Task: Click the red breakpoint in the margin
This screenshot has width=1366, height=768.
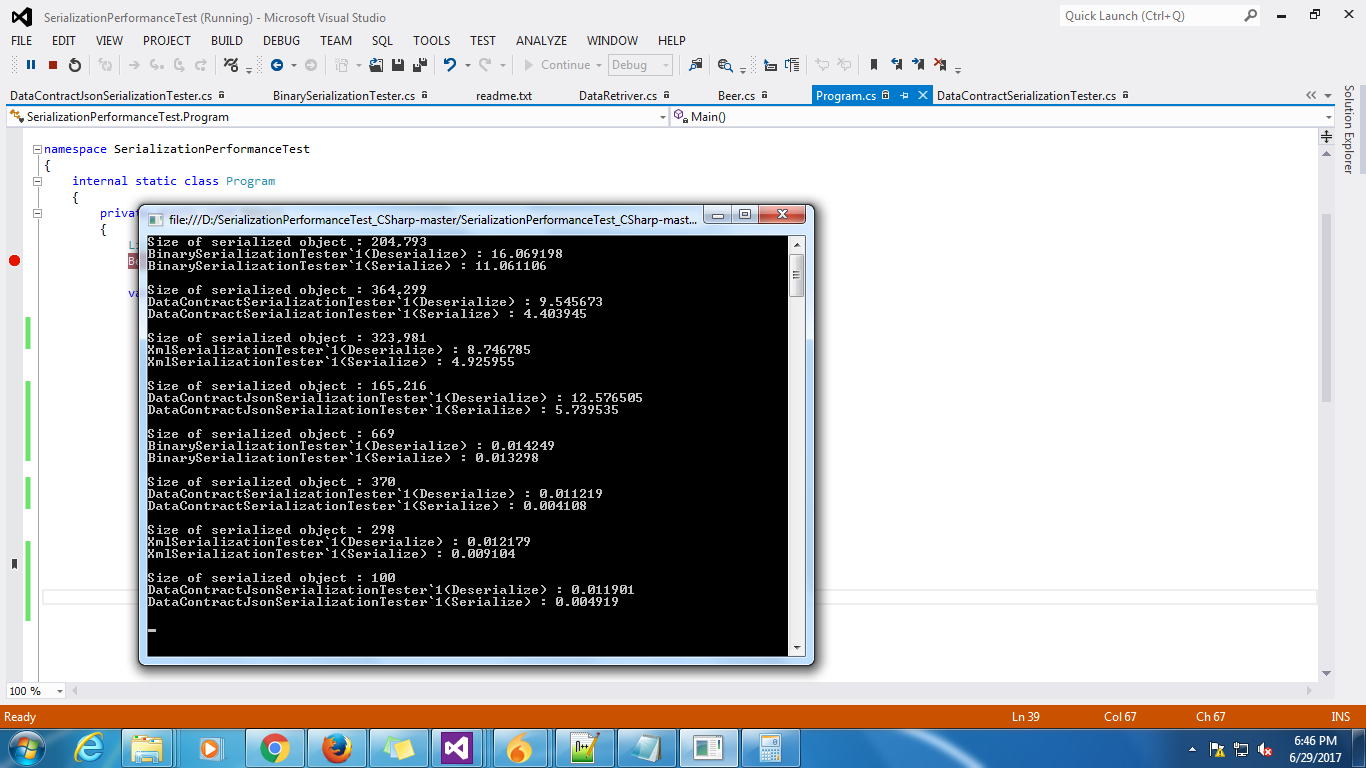Action: coord(14,261)
